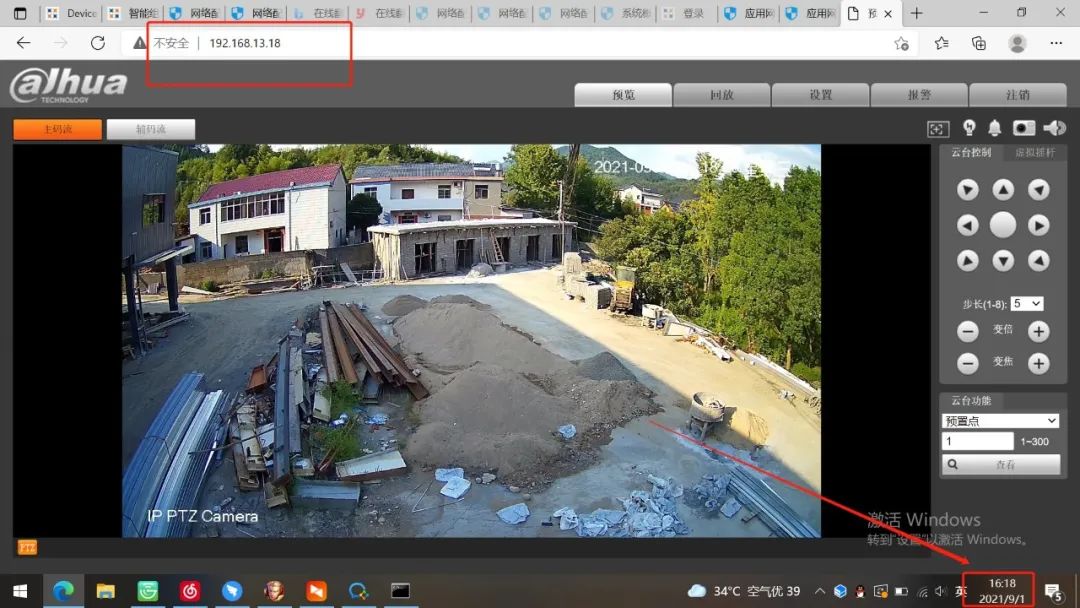The width and height of the screenshot is (1080, 608).
Task: Increase zoom with 变倍 plus button
Action: [x=1039, y=331]
